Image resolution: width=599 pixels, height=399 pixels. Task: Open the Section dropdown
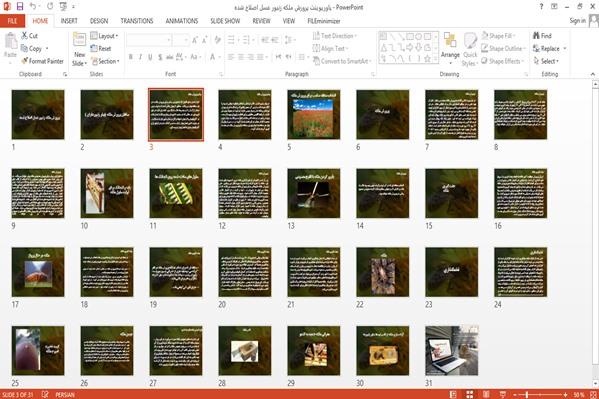105,61
